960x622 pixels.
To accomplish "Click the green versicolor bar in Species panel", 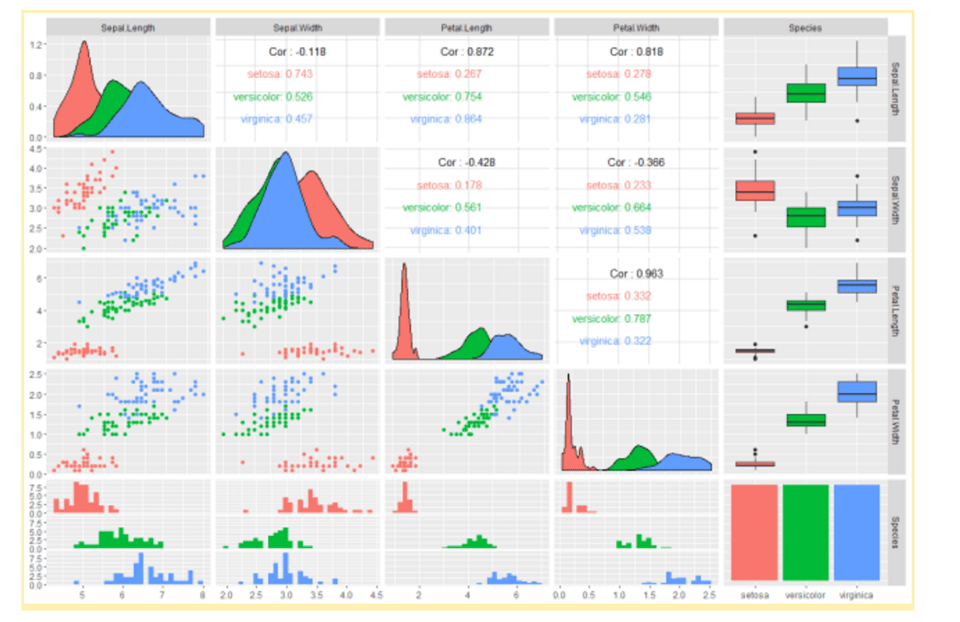I will pyautogui.click(x=805, y=530).
